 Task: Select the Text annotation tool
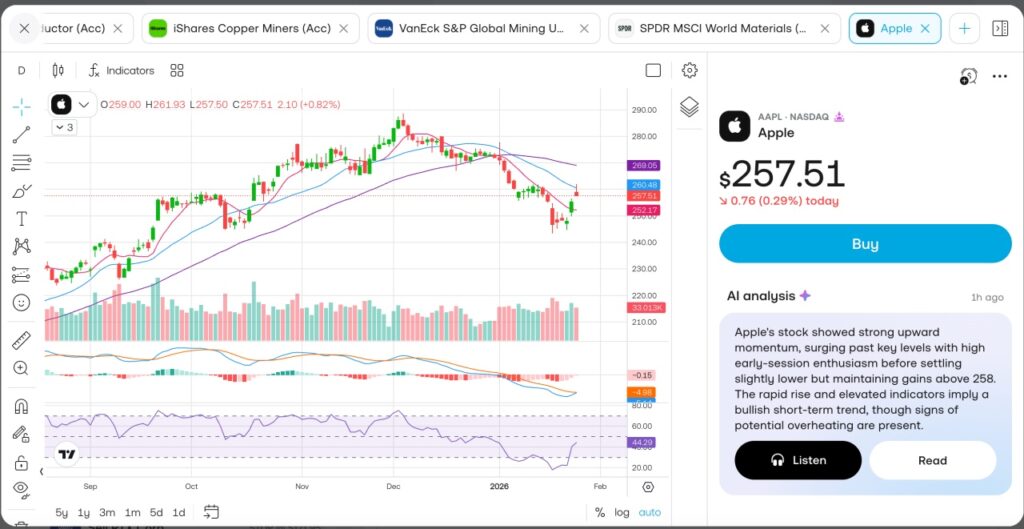pyautogui.click(x=21, y=218)
